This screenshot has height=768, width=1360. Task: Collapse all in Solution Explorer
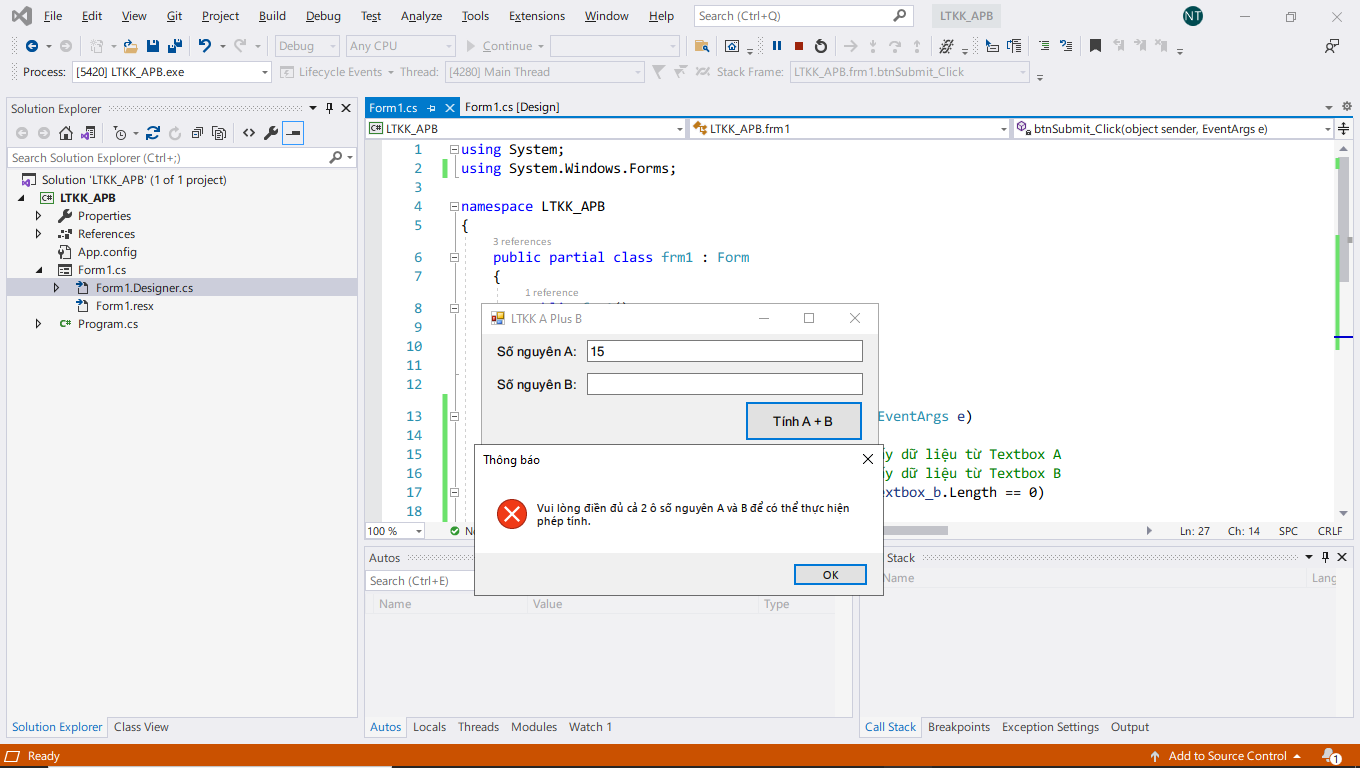click(197, 133)
